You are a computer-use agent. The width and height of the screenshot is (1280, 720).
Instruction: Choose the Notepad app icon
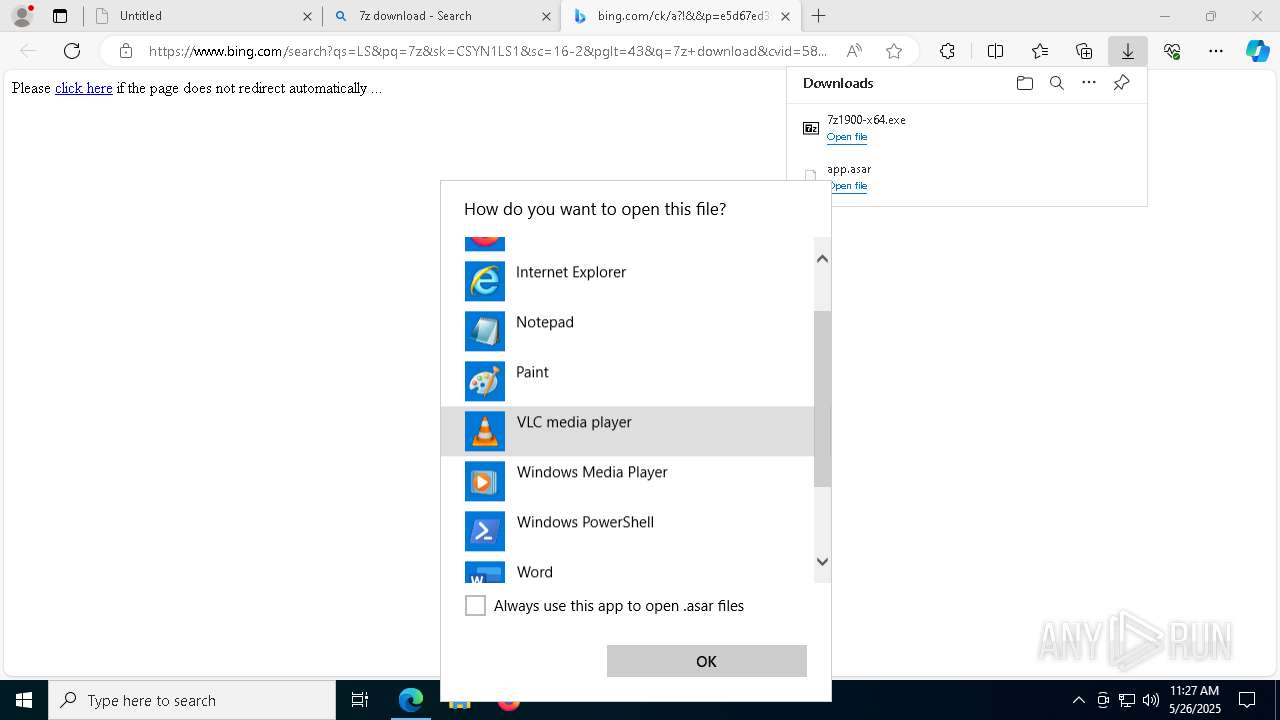pos(485,331)
